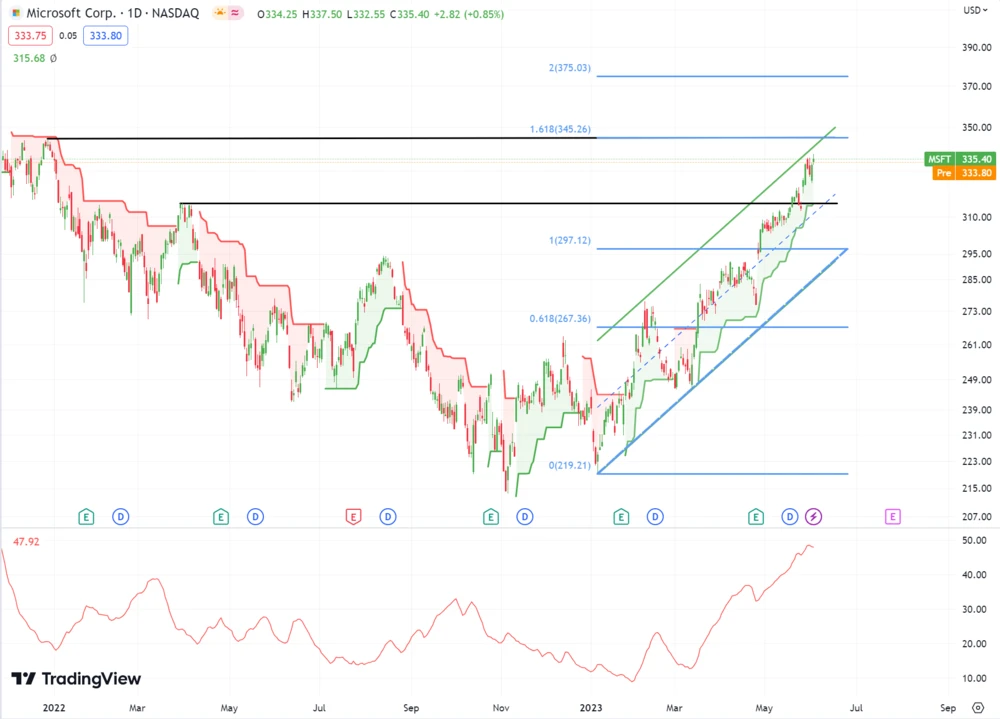The width and height of the screenshot is (1000, 719).
Task: Click the red 333.75 sell price button
Action: 28,36
